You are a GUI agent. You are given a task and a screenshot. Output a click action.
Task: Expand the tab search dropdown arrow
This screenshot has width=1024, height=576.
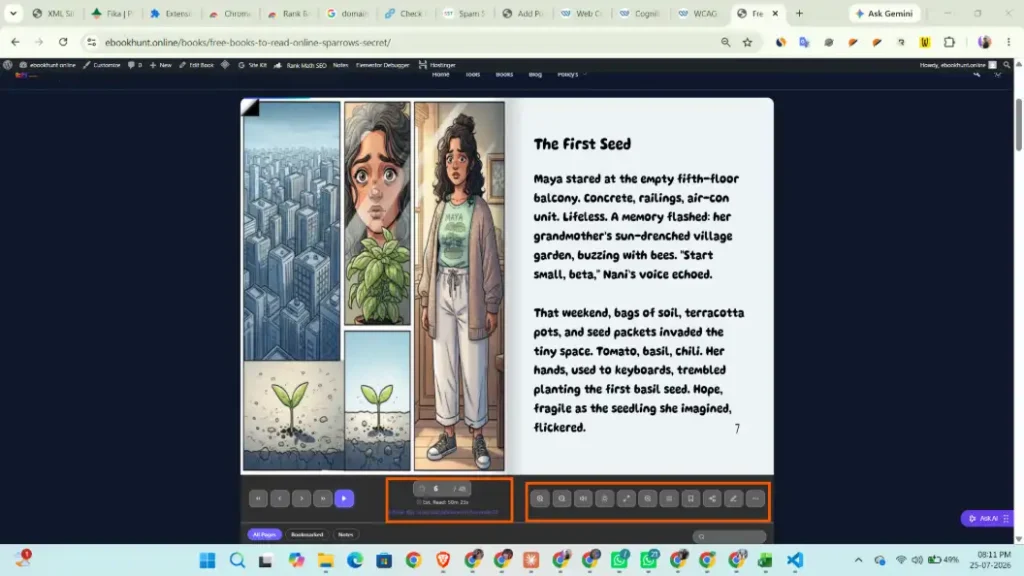tap(13, 13)
